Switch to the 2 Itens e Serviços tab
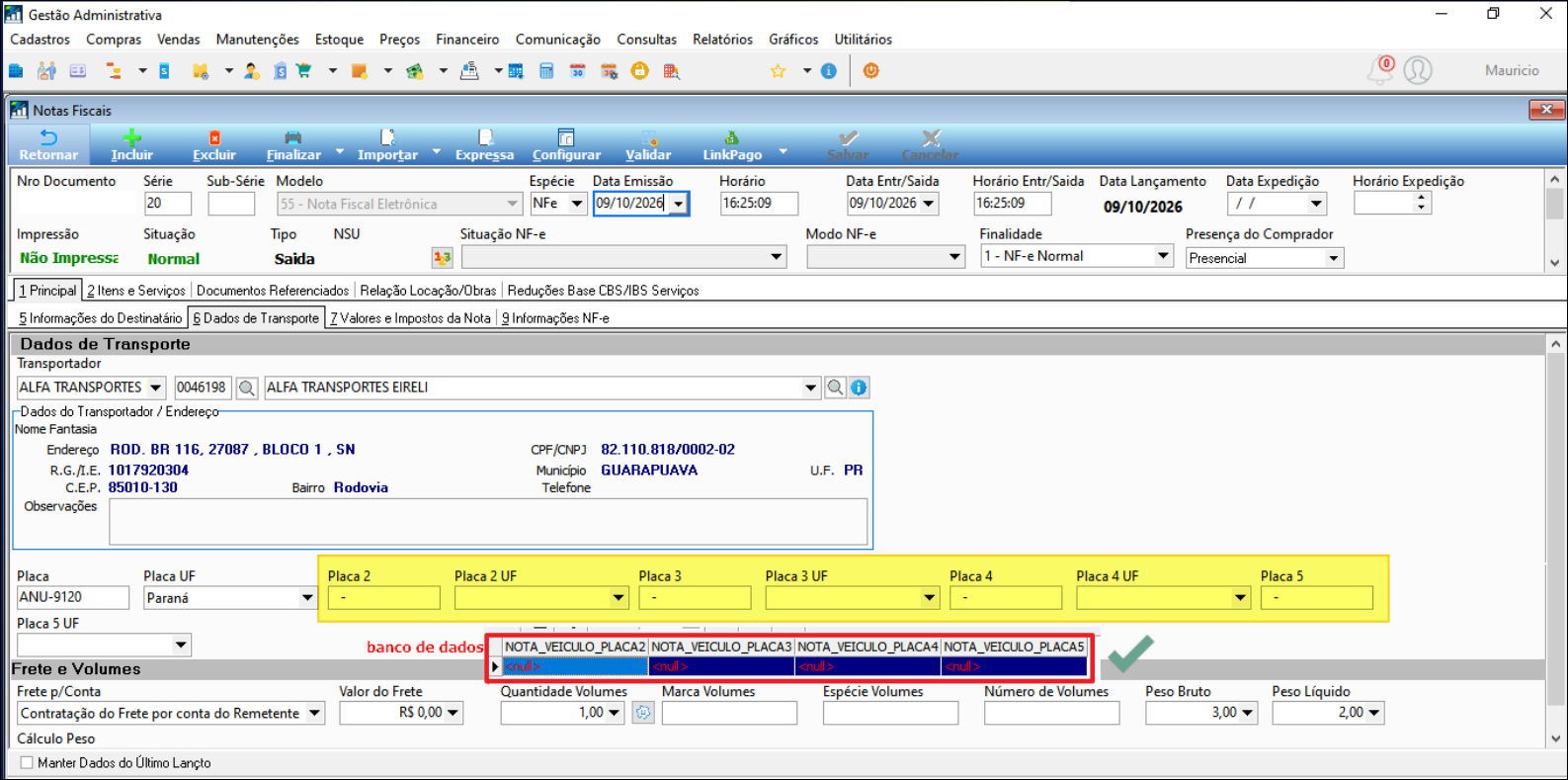This screenshot has height=780, width=1568. coord(136,291)
